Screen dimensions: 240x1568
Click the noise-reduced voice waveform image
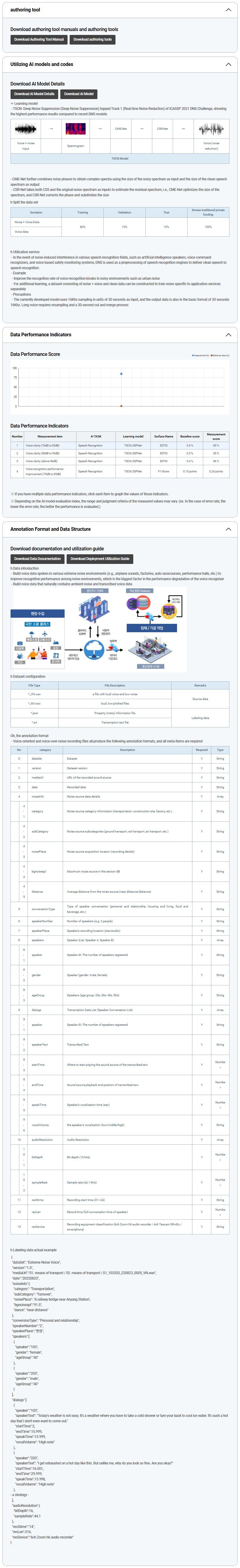[211, 129]
